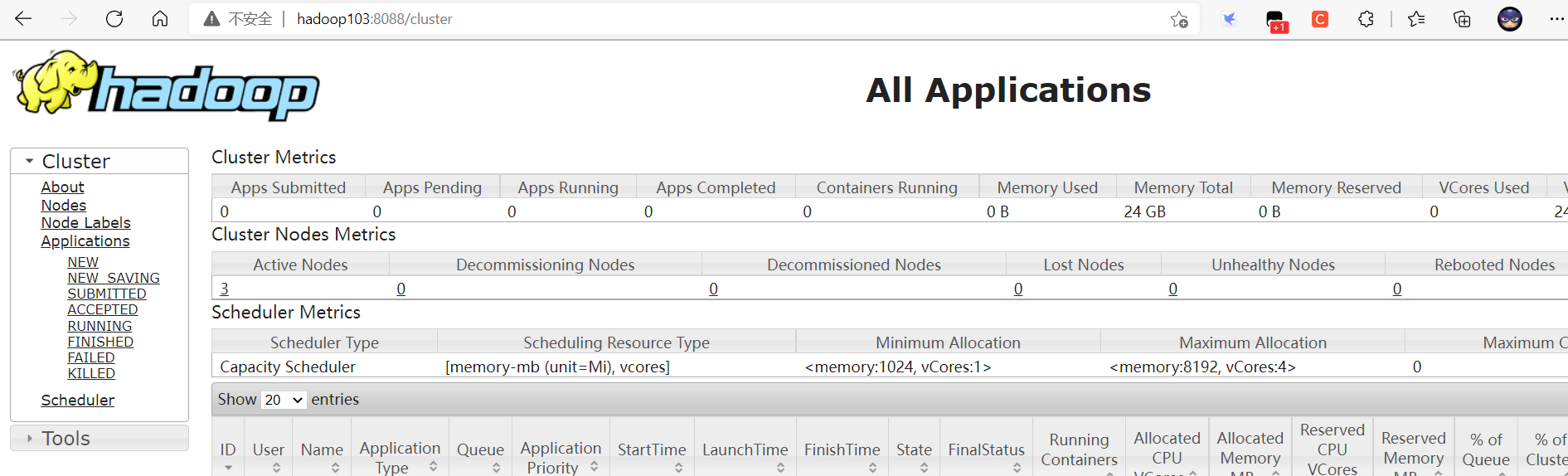This screenshot has width=1568, height=476.
Task: Open the favorites list
Action: pyautogui.click(x=1416, y=19)
